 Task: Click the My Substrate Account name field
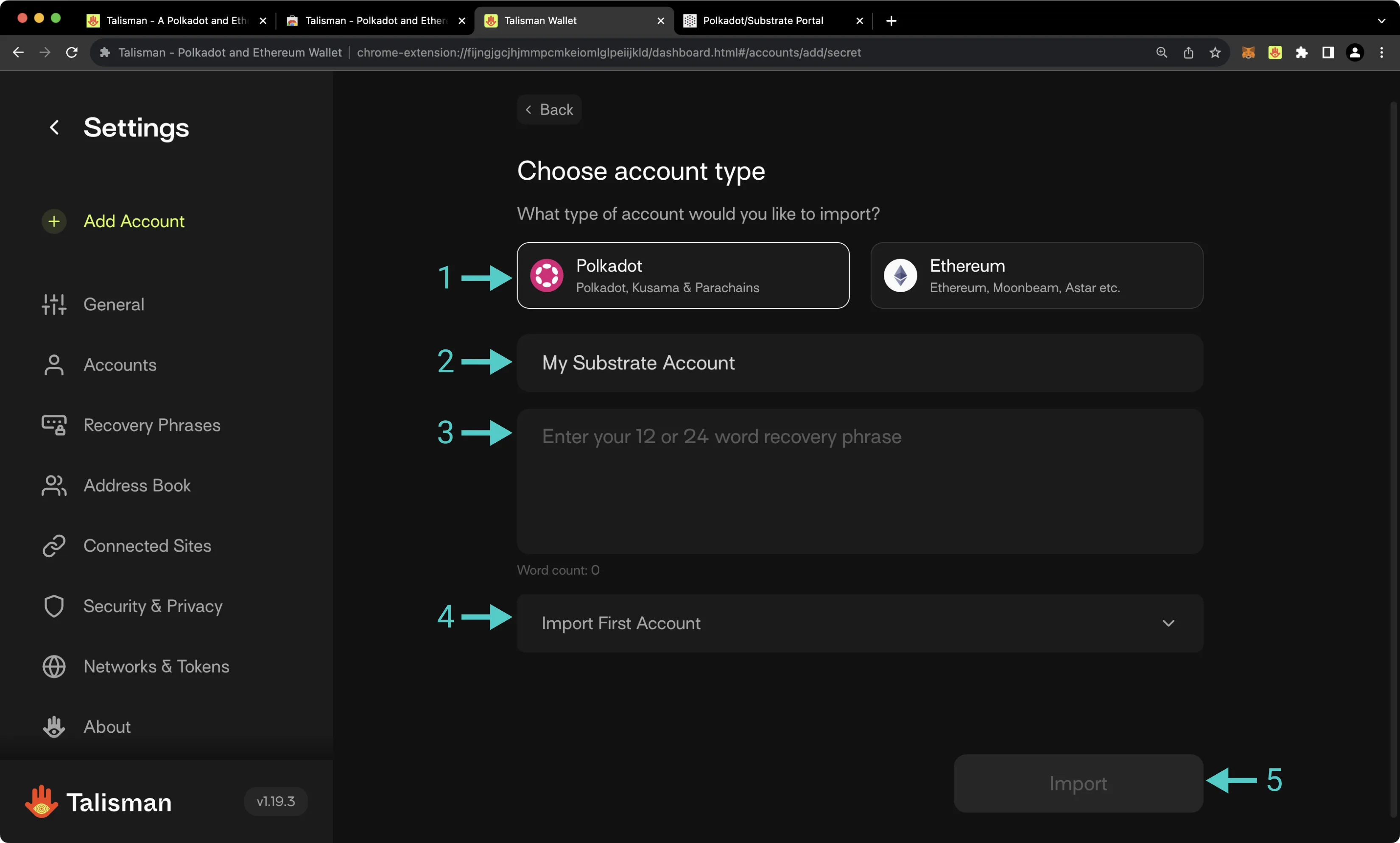[860, 363]
